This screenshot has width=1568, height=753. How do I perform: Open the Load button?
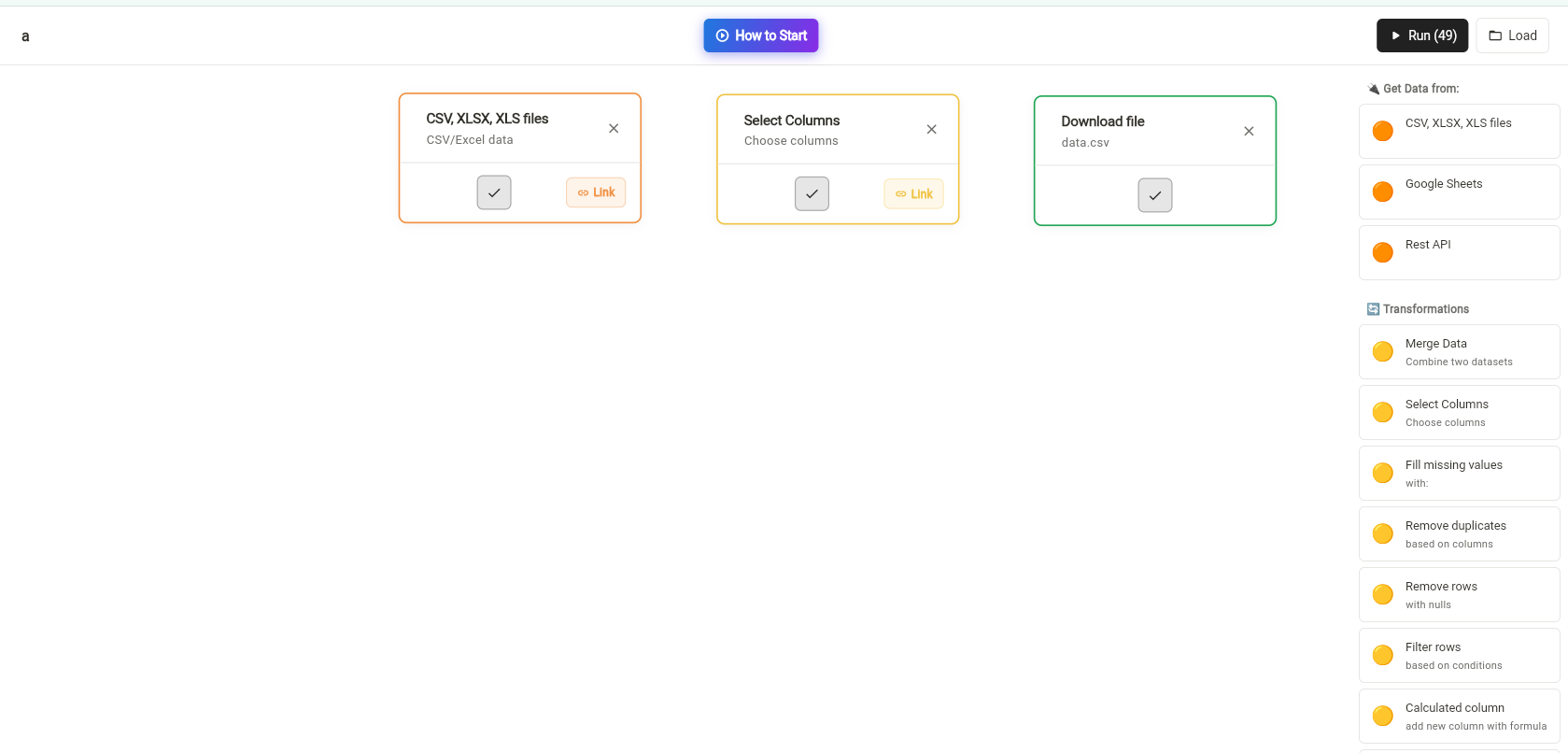pos(1512,36)
